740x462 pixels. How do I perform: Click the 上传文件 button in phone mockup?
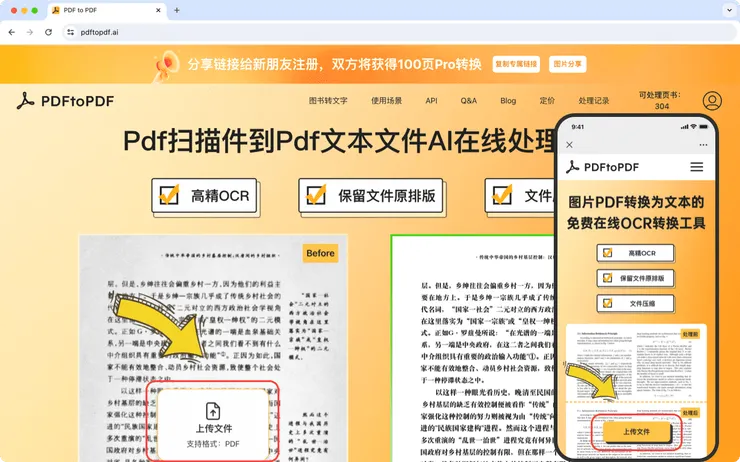coord(636,432)
